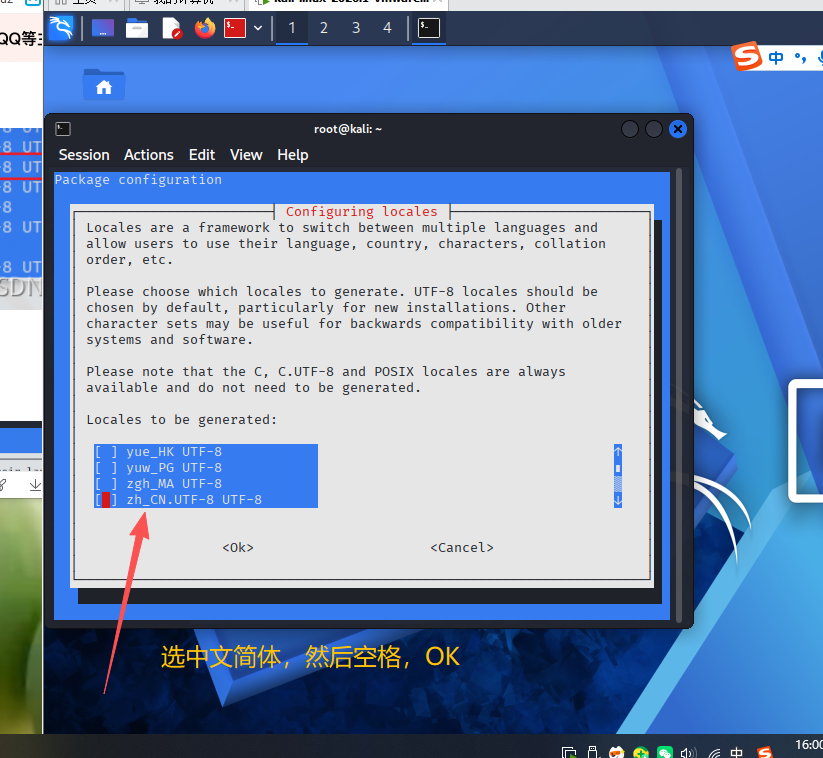Open the file manager panel icon
Viewport: 823px width, 758px height.
point(137,28)
